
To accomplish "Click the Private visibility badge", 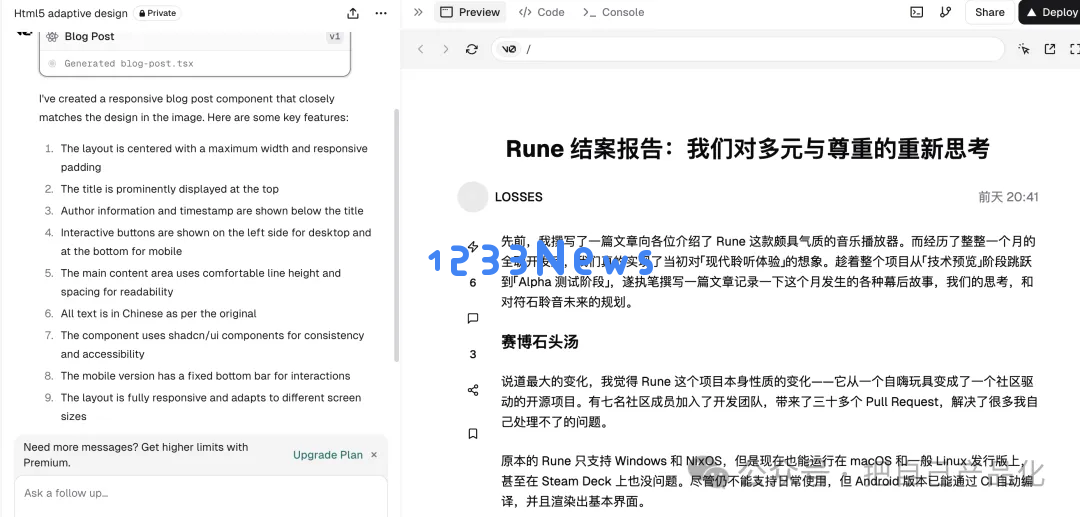I will click(157, 13).
